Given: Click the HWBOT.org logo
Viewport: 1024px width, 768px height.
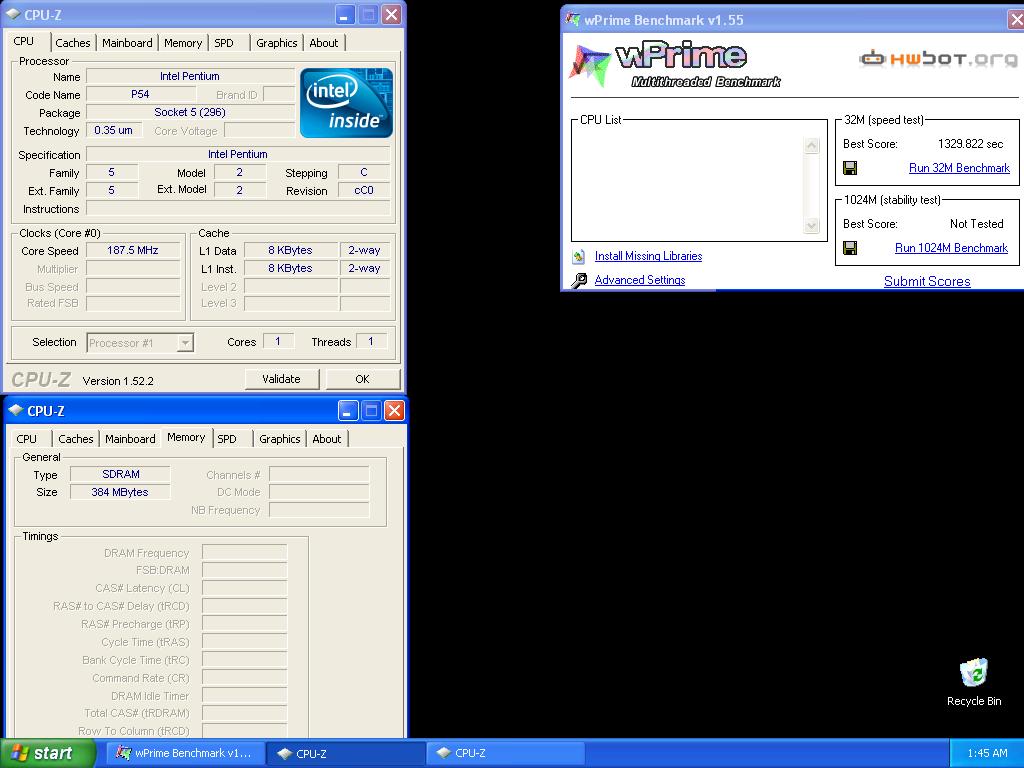Looking at the screenshot, I should coord(938,59).
